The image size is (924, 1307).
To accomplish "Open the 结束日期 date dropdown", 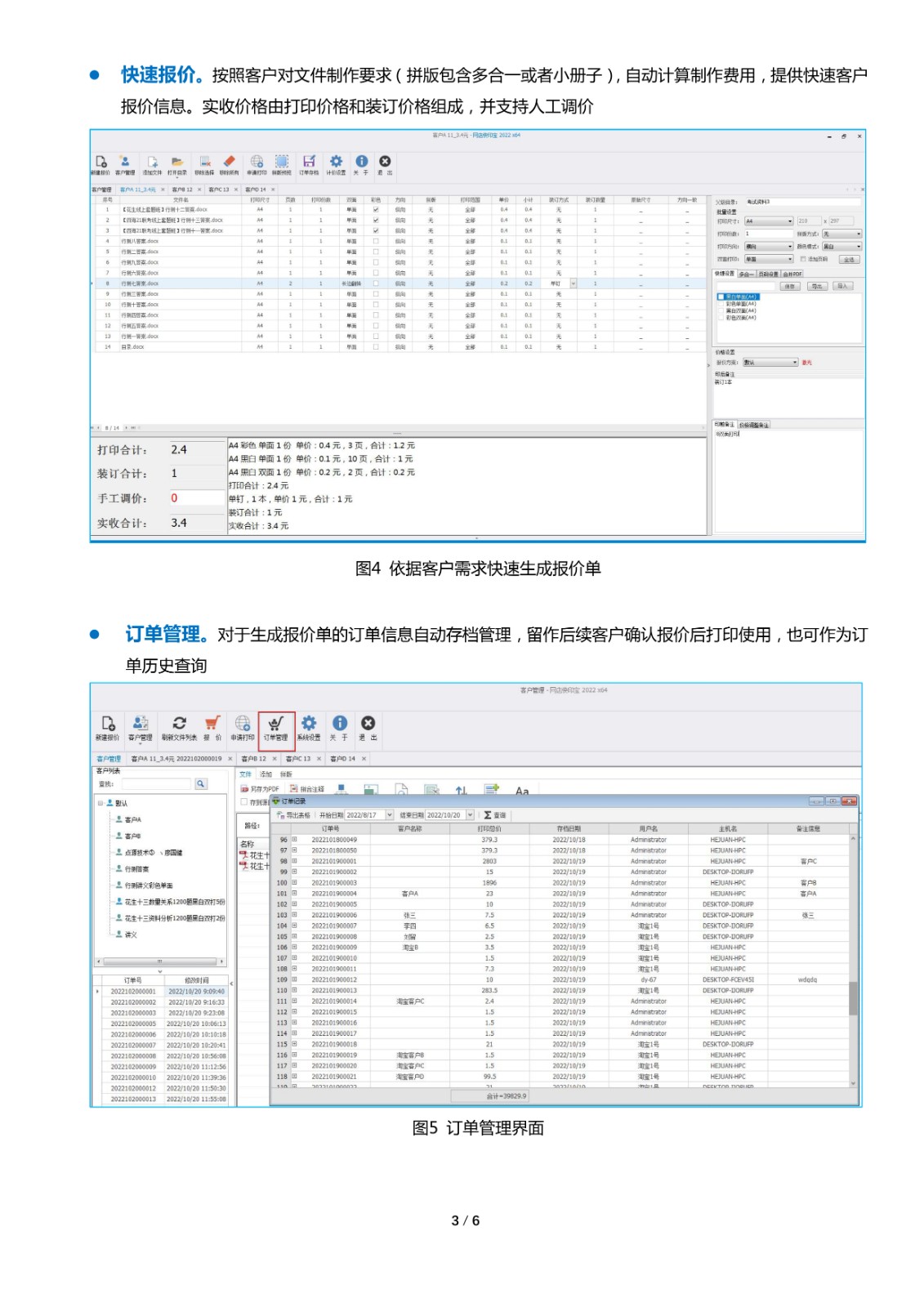I will 470,815.
